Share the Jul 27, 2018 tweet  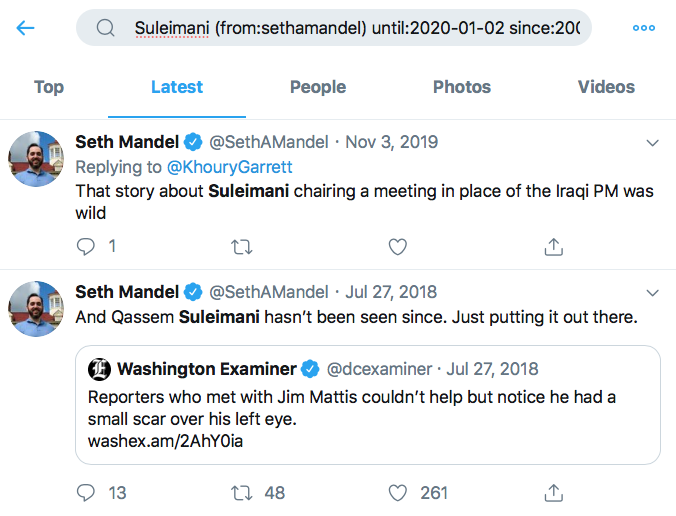552,492
